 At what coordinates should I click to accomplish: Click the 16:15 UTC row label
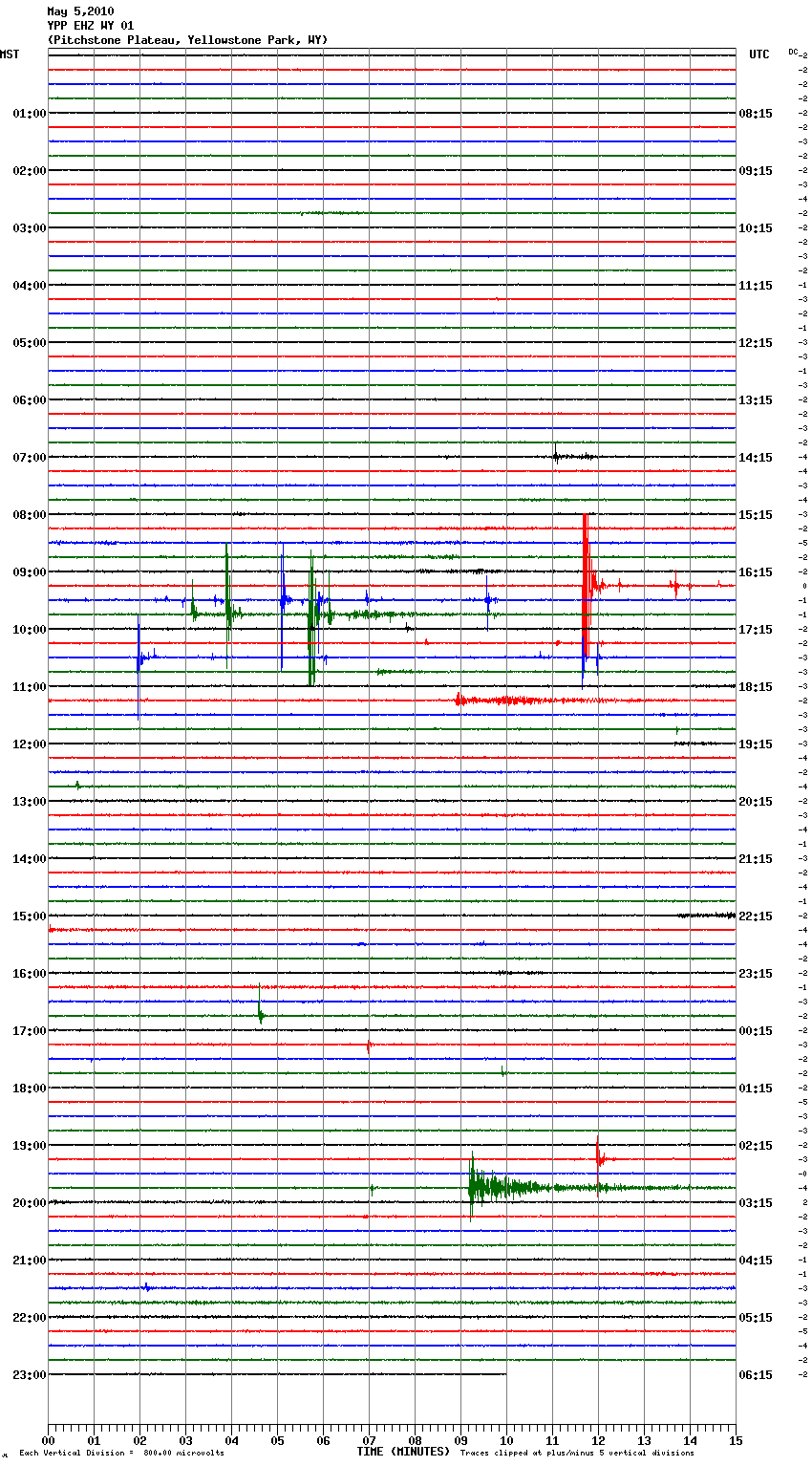756,572
